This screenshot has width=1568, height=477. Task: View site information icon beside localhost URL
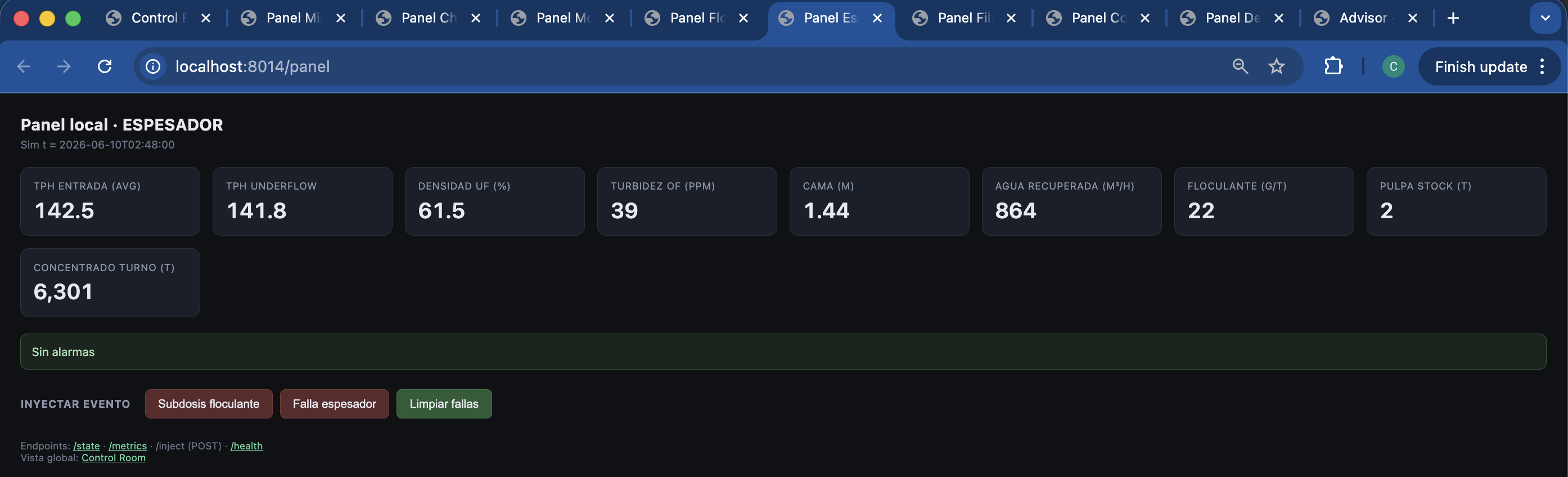coord(153,66)
